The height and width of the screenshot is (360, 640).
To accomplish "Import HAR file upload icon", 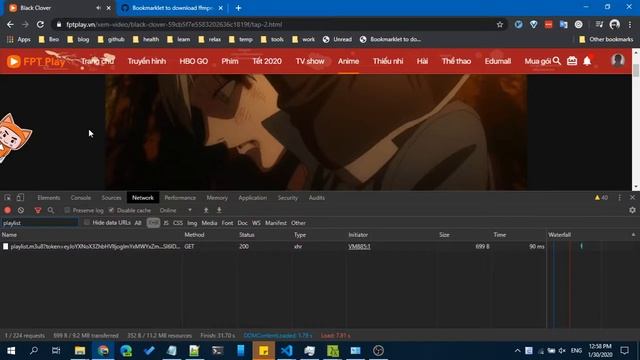I will (x=206, y=210).
